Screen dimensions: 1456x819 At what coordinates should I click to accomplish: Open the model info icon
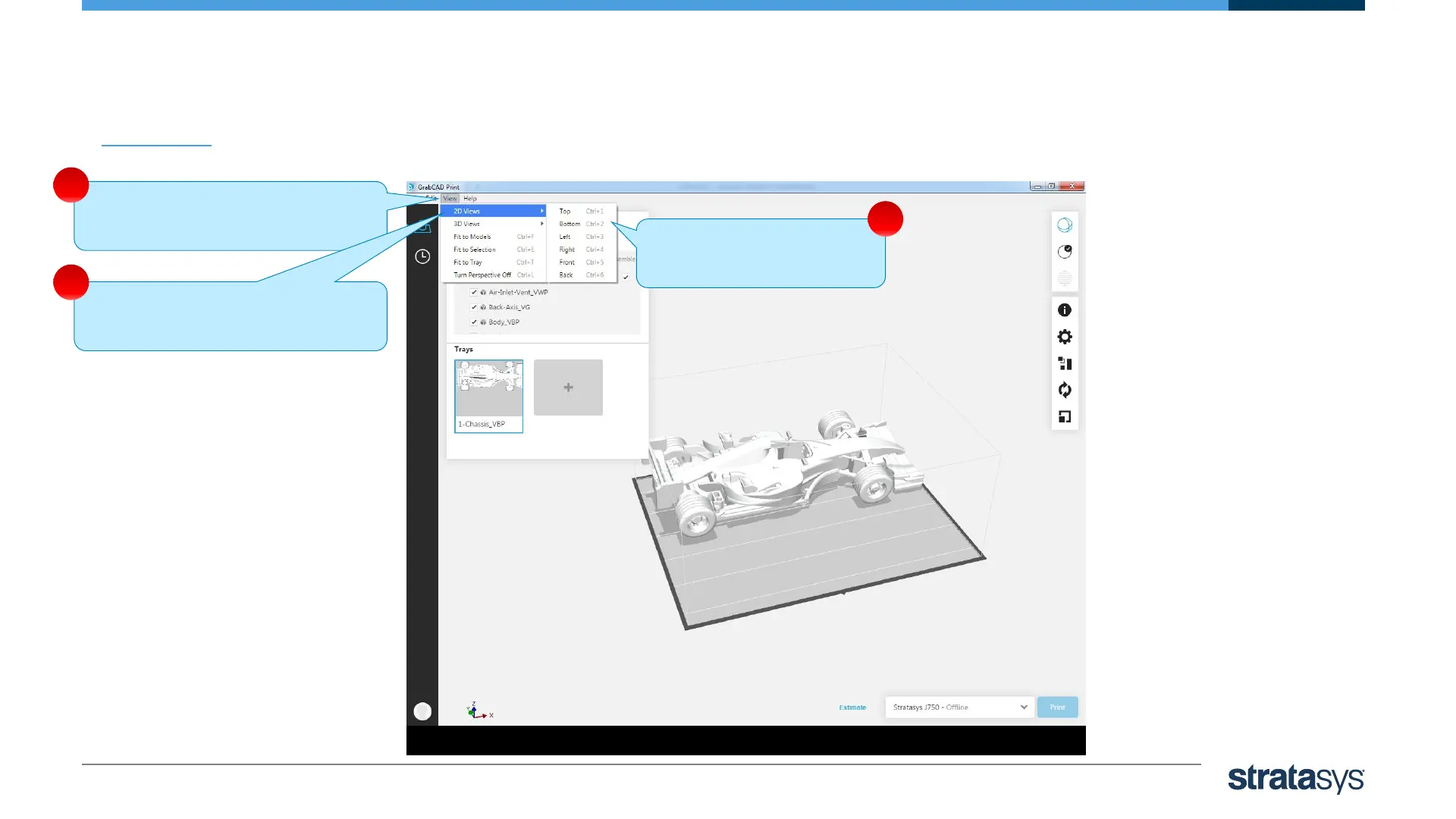coord(1065,310)
